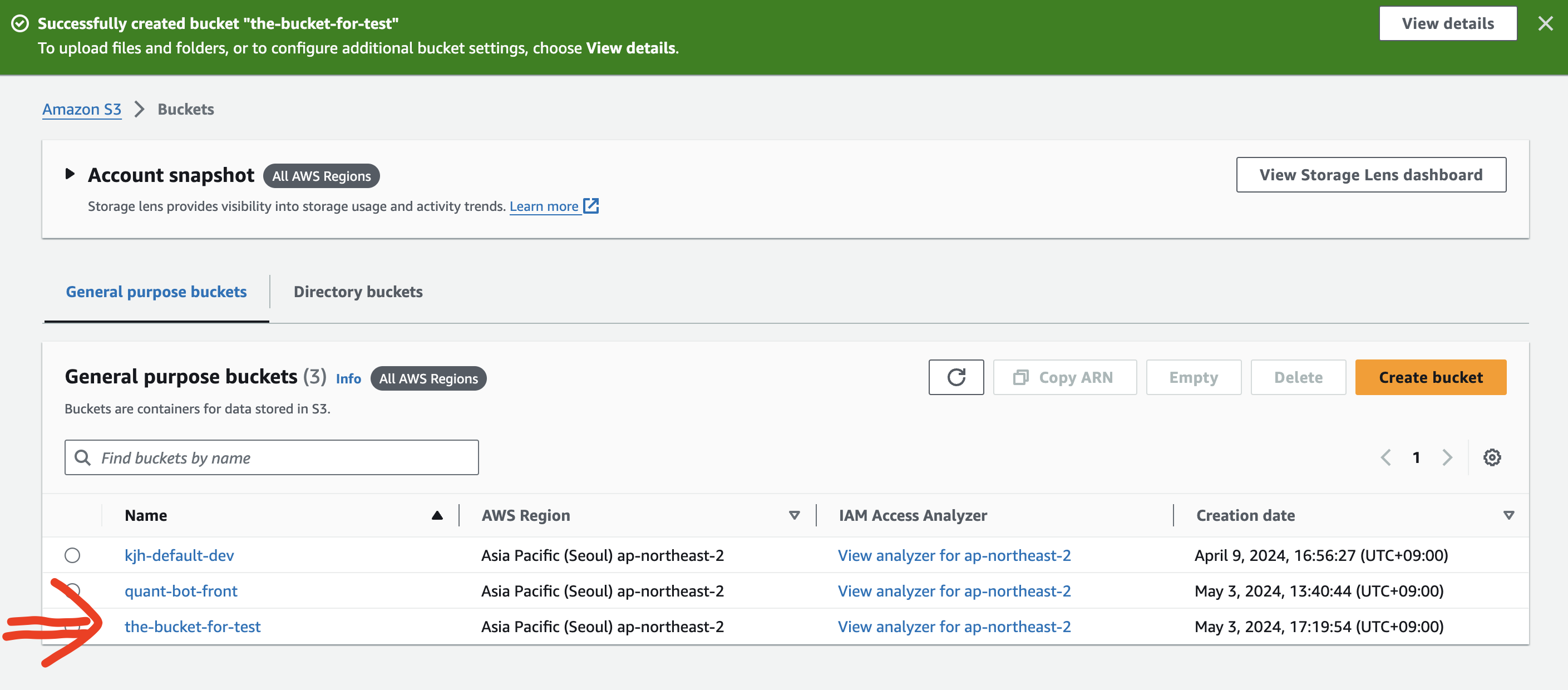Sort by Creation date column arrow
The width and height of the screenshot is (1568, 690).
(1508, 515)
